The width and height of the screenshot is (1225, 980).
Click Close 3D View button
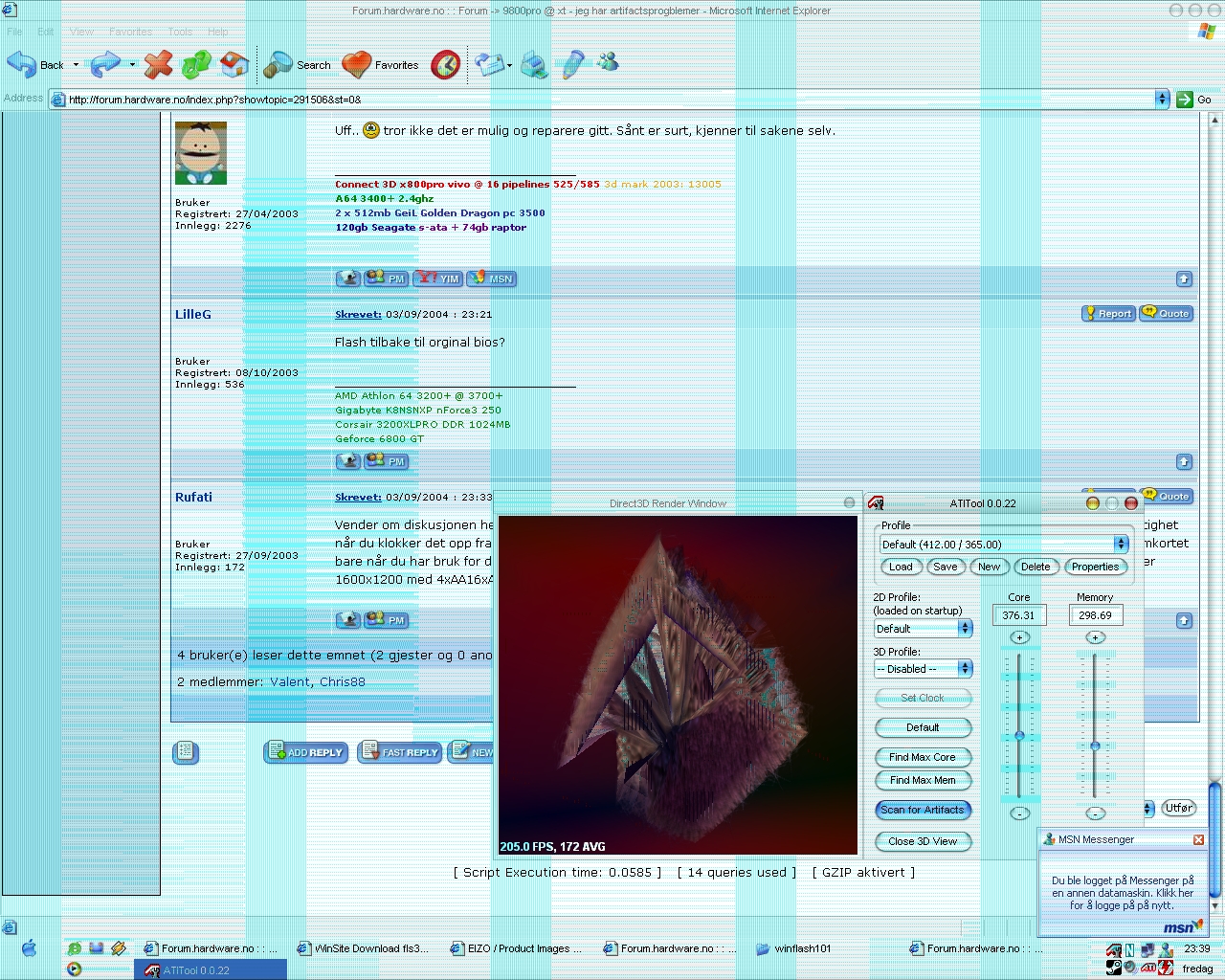[923, 841]
